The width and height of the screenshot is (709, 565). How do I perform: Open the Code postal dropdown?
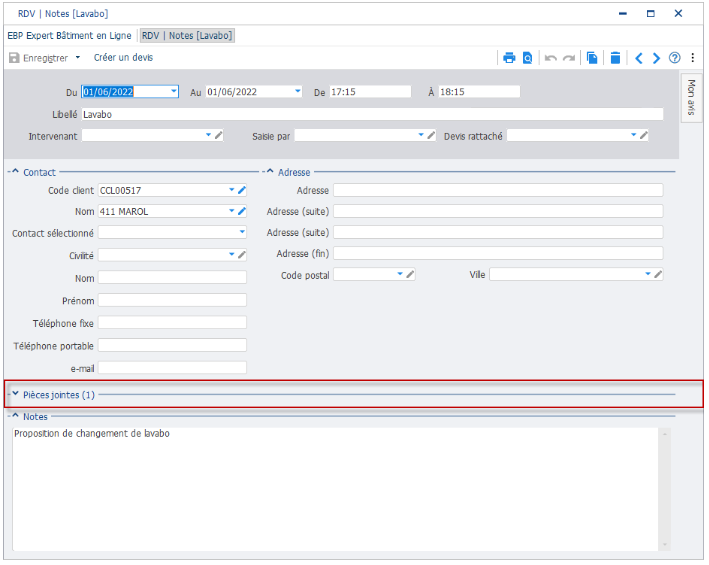(x=400, y=274)
